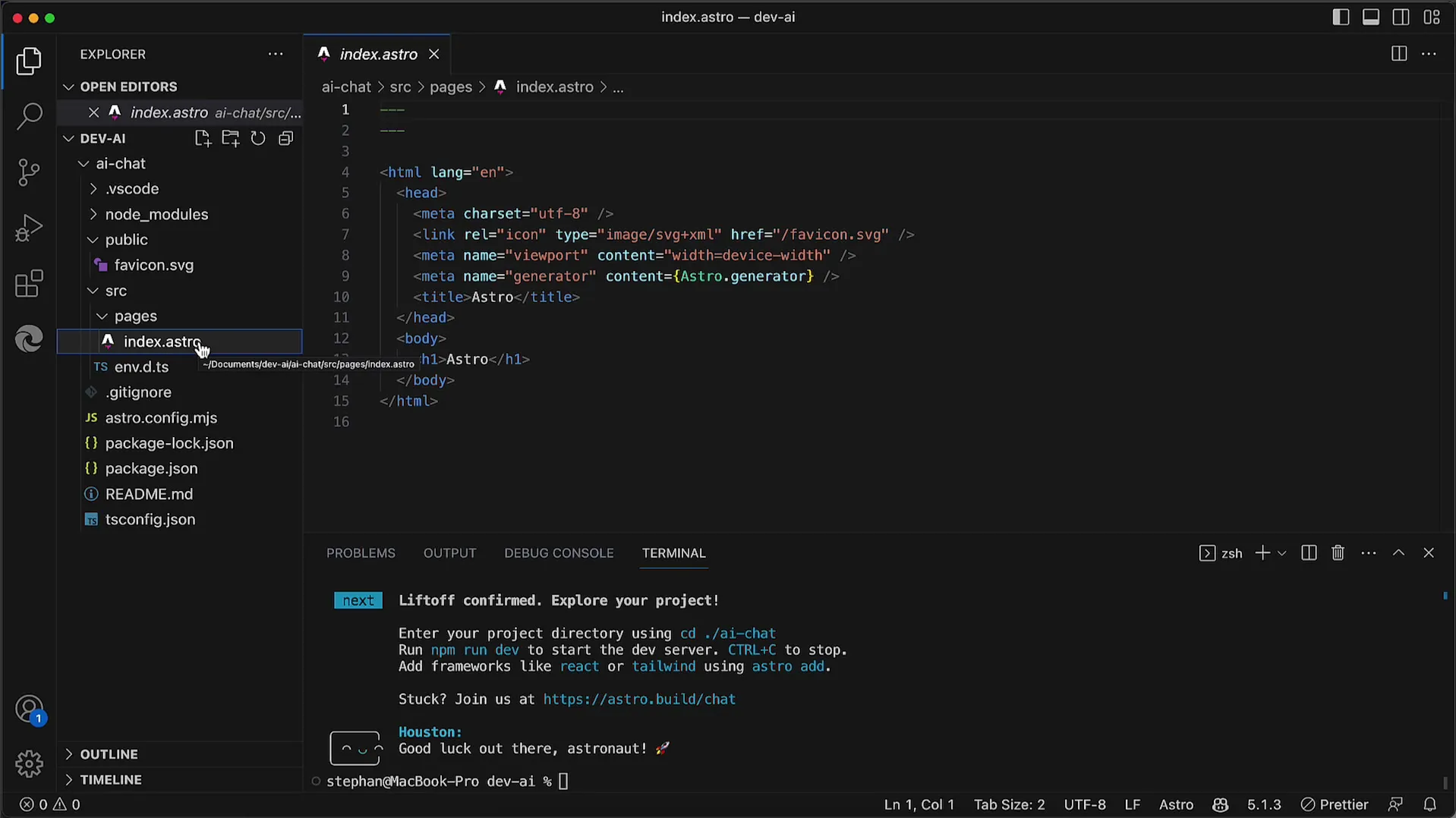Click TypeScript version 5.1.3 in status bar
Image resolution: width=1456 pixels, height=818 pixels.
[x=1264, y=804]
